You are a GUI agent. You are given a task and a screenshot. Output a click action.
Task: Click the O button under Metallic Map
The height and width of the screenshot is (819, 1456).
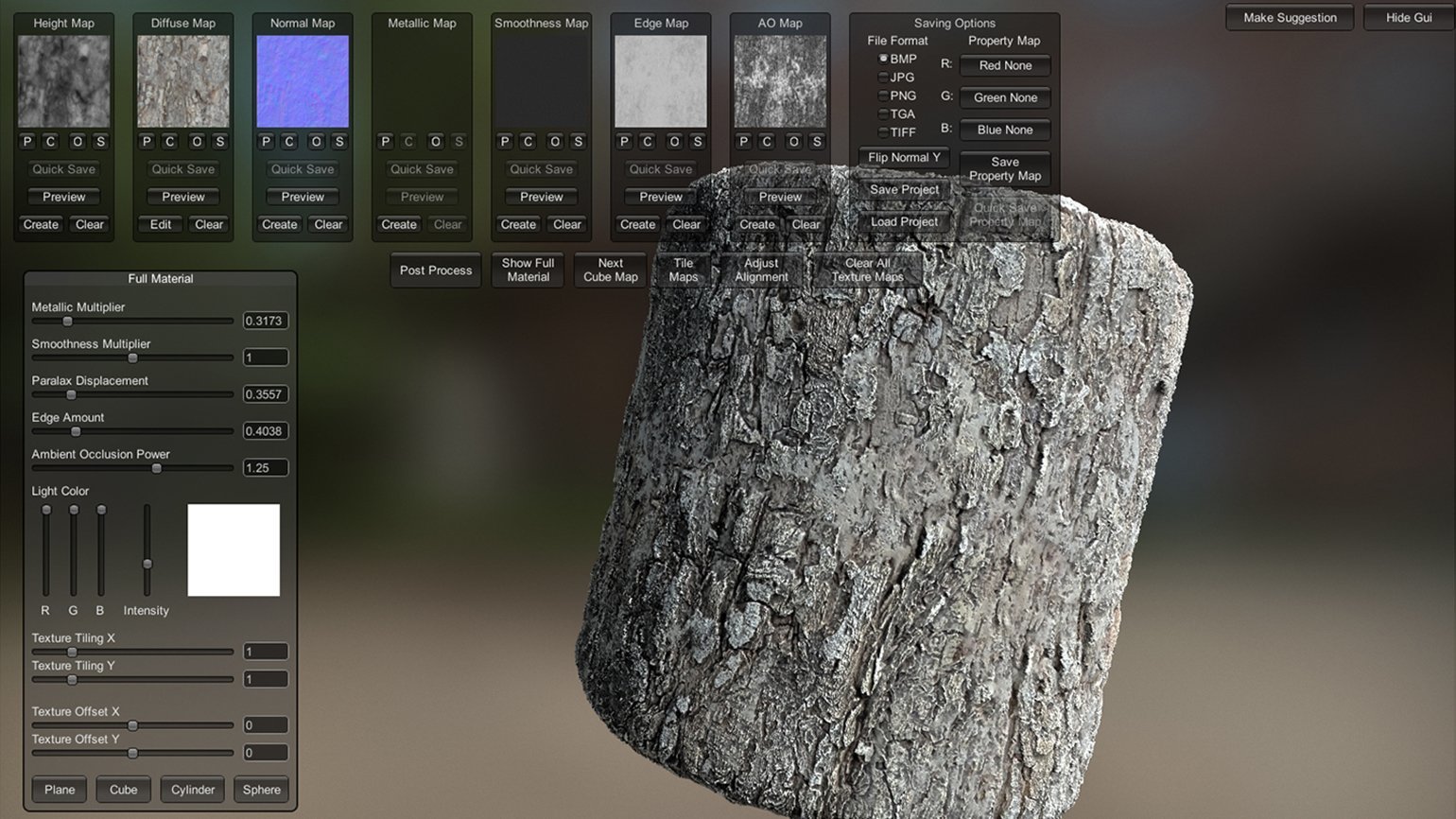pyautogui.click(x=436, y=142)
